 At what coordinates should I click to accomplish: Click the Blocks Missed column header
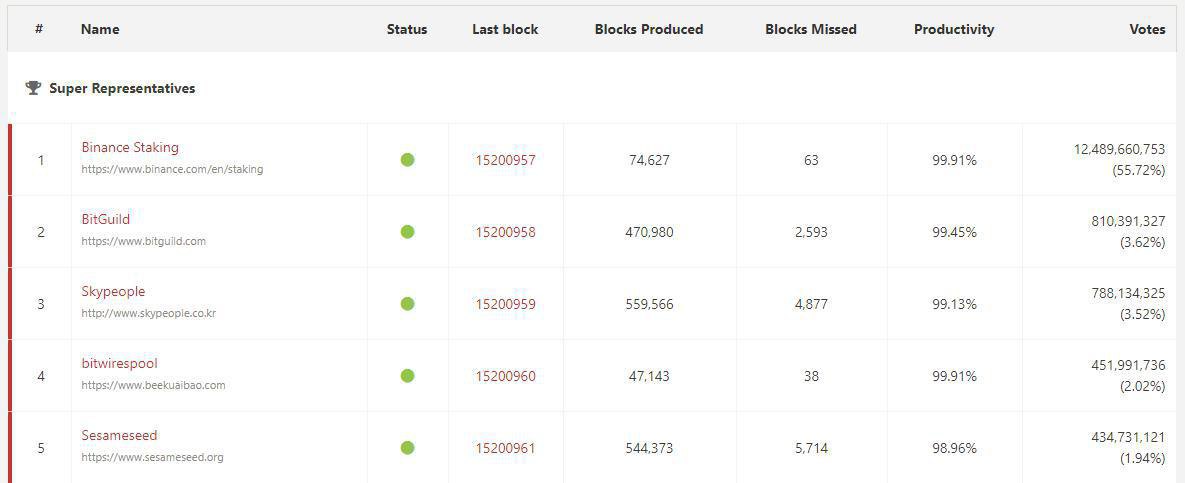[x=811, y=29]
